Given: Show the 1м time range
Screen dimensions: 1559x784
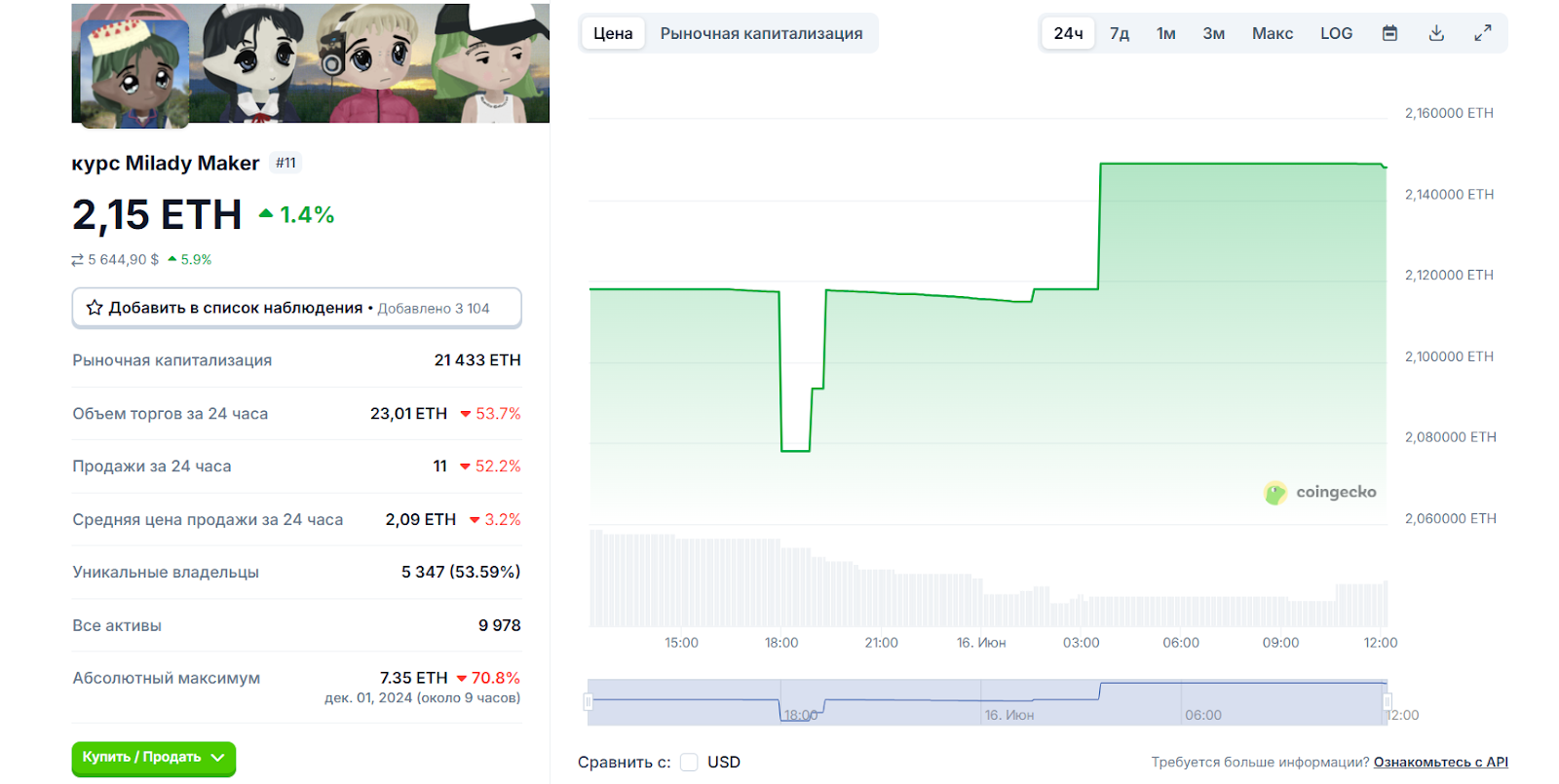Looking at the screenshot, I should tap(1166, 33).
